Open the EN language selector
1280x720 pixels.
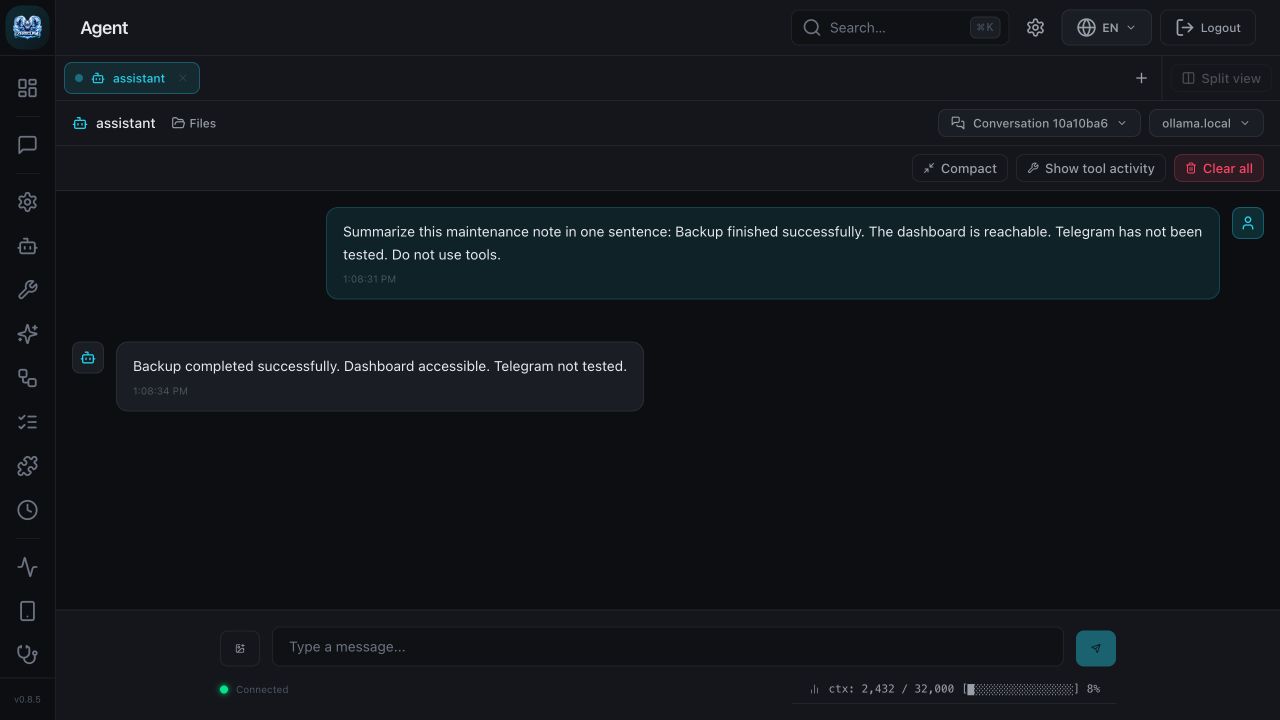click(x=1106, y=28)
